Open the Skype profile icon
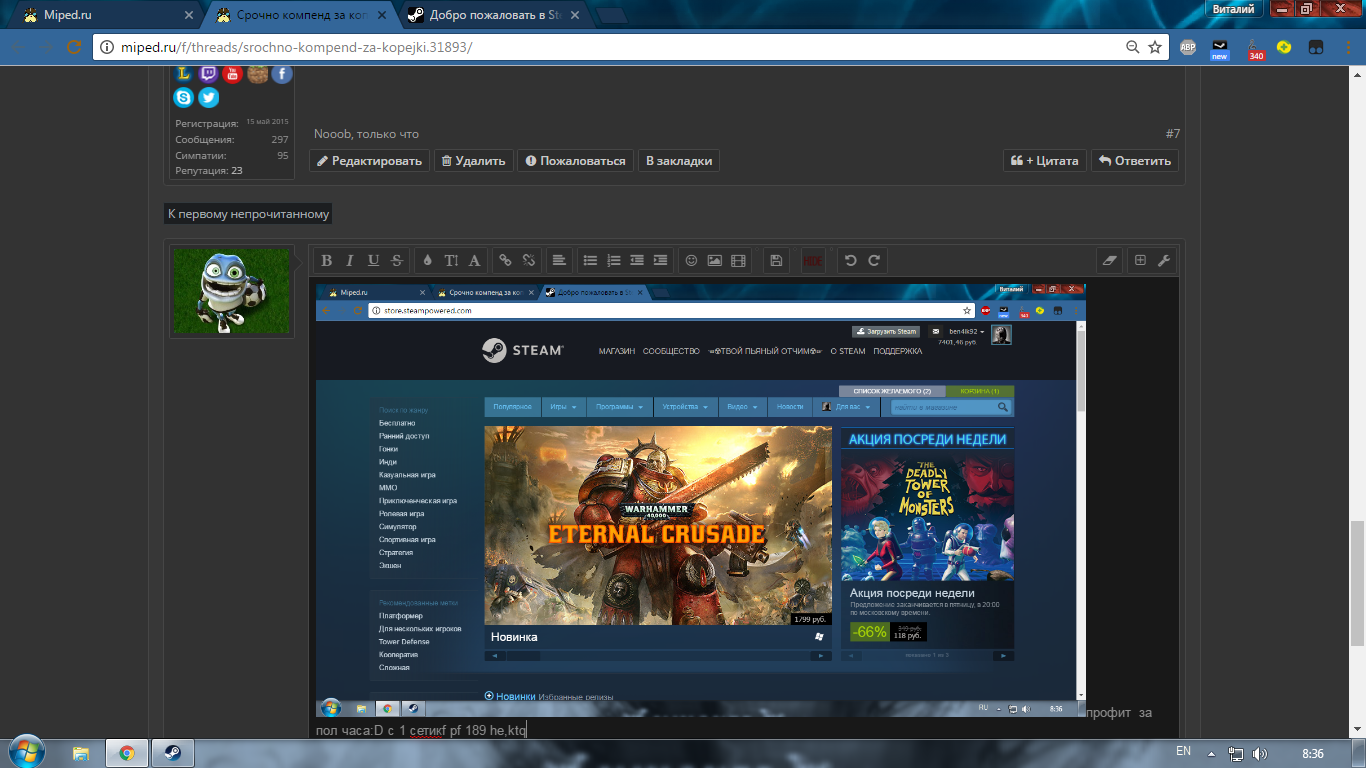 click(183, 97)
